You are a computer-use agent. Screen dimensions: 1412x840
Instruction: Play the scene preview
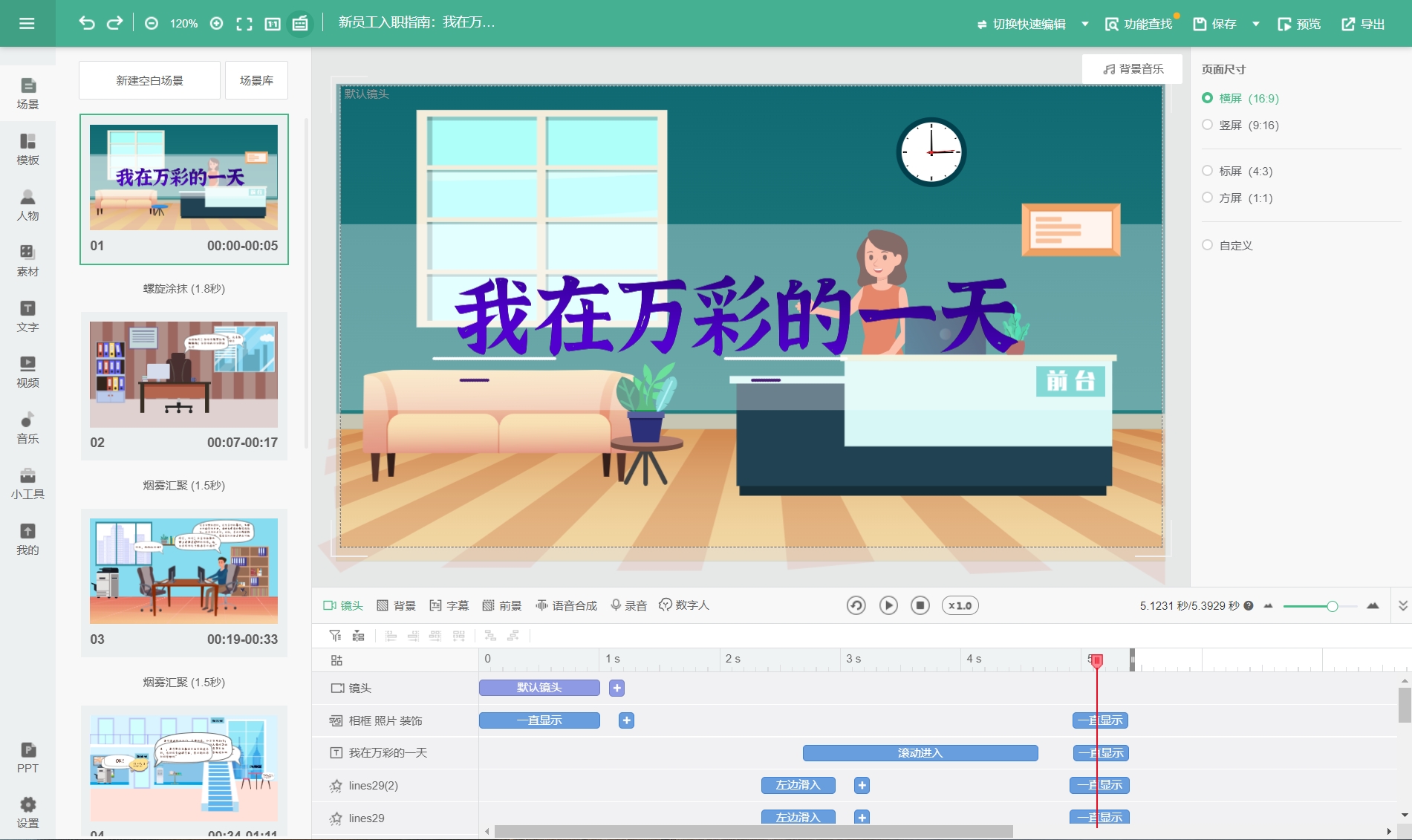888,605
